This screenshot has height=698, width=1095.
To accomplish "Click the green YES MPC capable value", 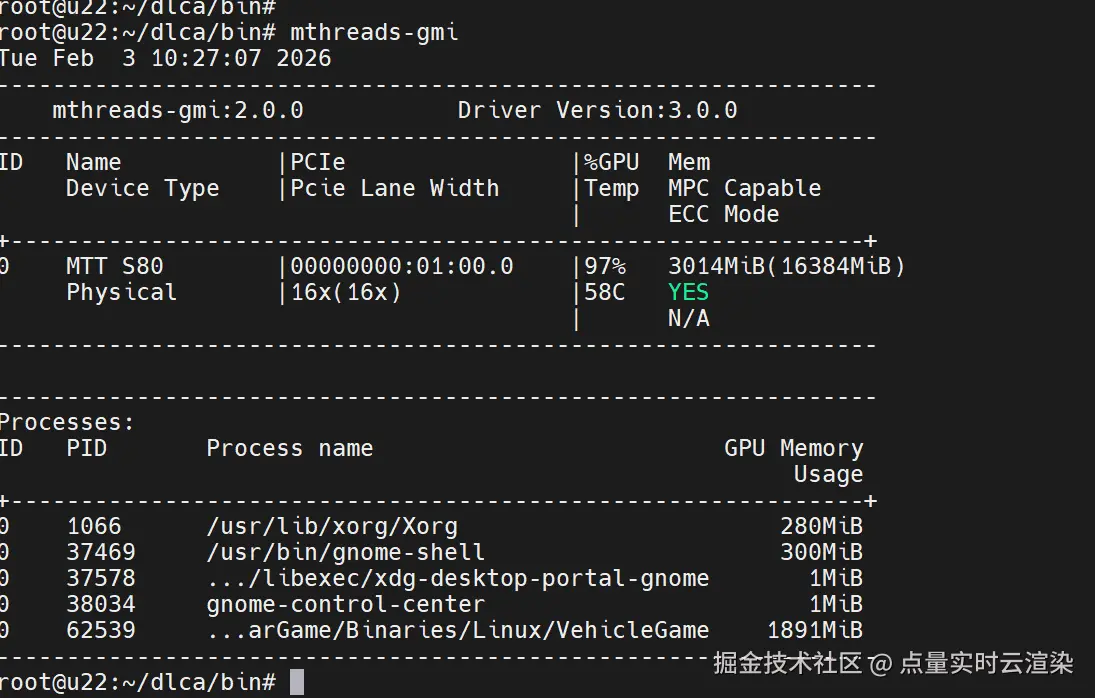I will coord(688,292).
